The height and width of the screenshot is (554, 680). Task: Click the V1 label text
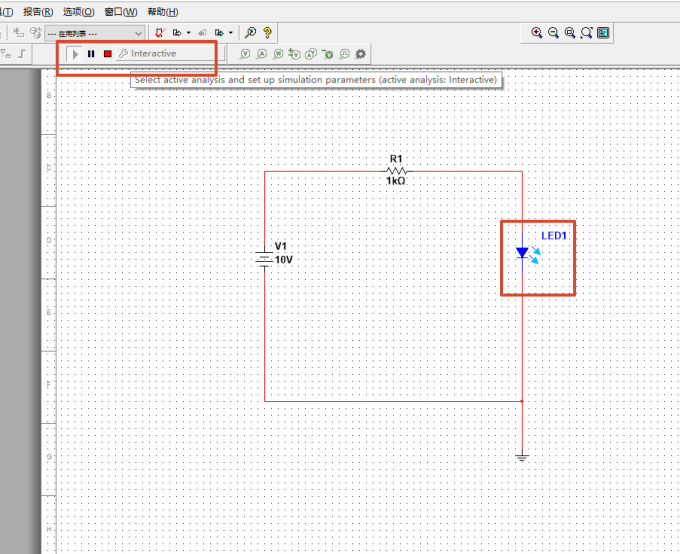click(281, 246)
